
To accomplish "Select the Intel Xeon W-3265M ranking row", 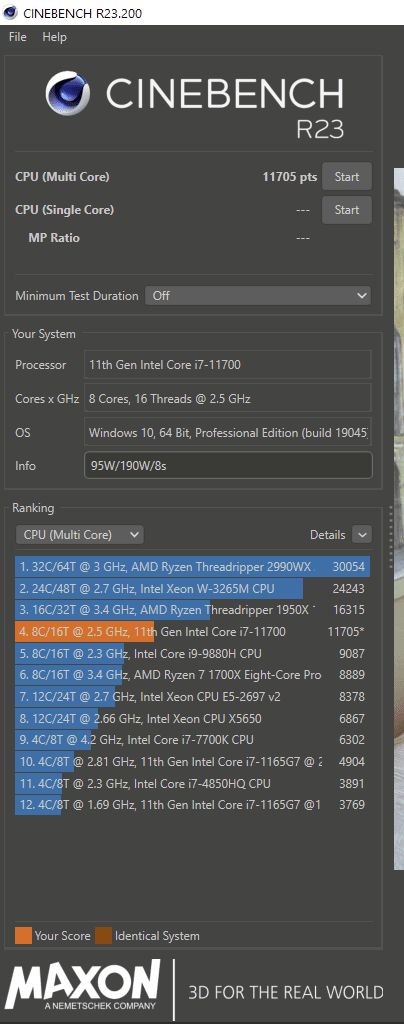I will pos(193,588).
